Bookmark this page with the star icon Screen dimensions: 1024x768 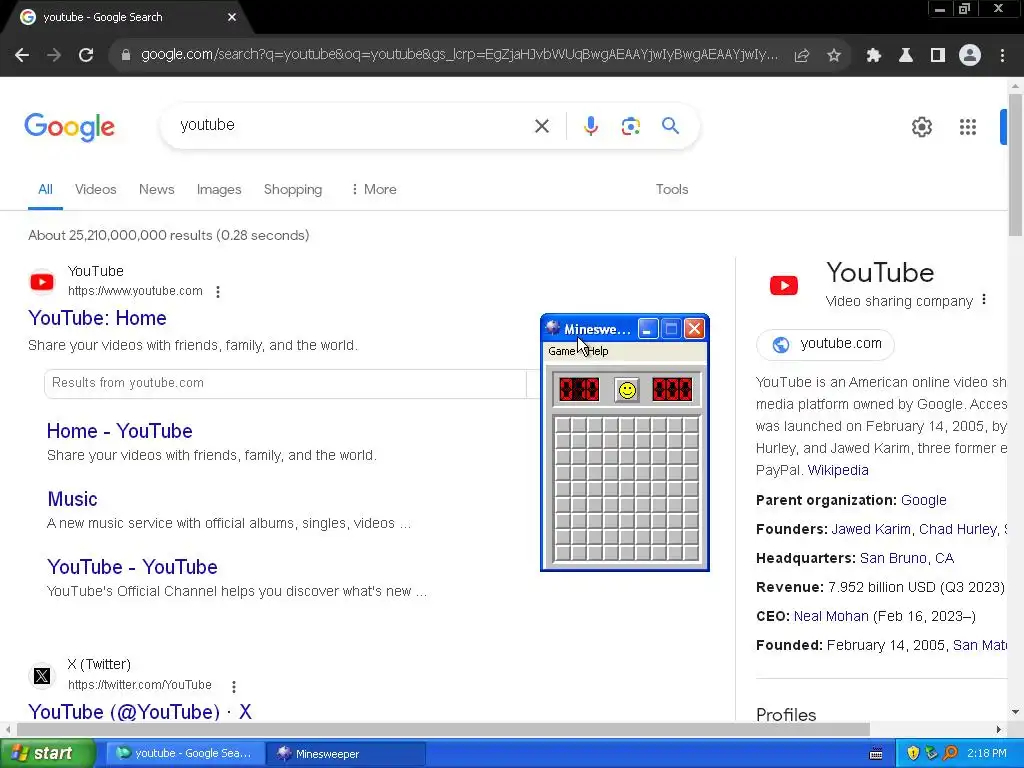(x=834, y=56)
